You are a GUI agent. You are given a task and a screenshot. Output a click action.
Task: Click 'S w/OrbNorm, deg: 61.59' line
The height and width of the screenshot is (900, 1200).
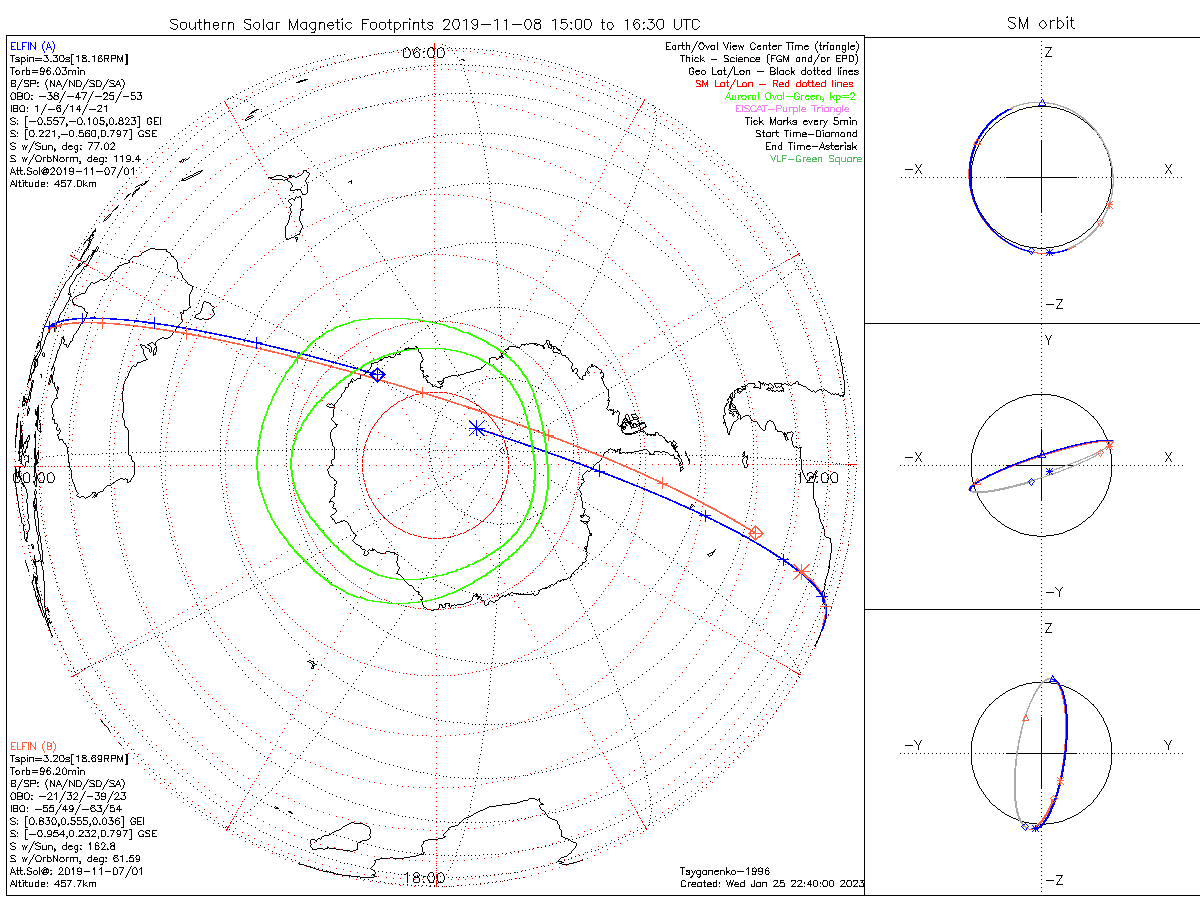click(75, 859)
